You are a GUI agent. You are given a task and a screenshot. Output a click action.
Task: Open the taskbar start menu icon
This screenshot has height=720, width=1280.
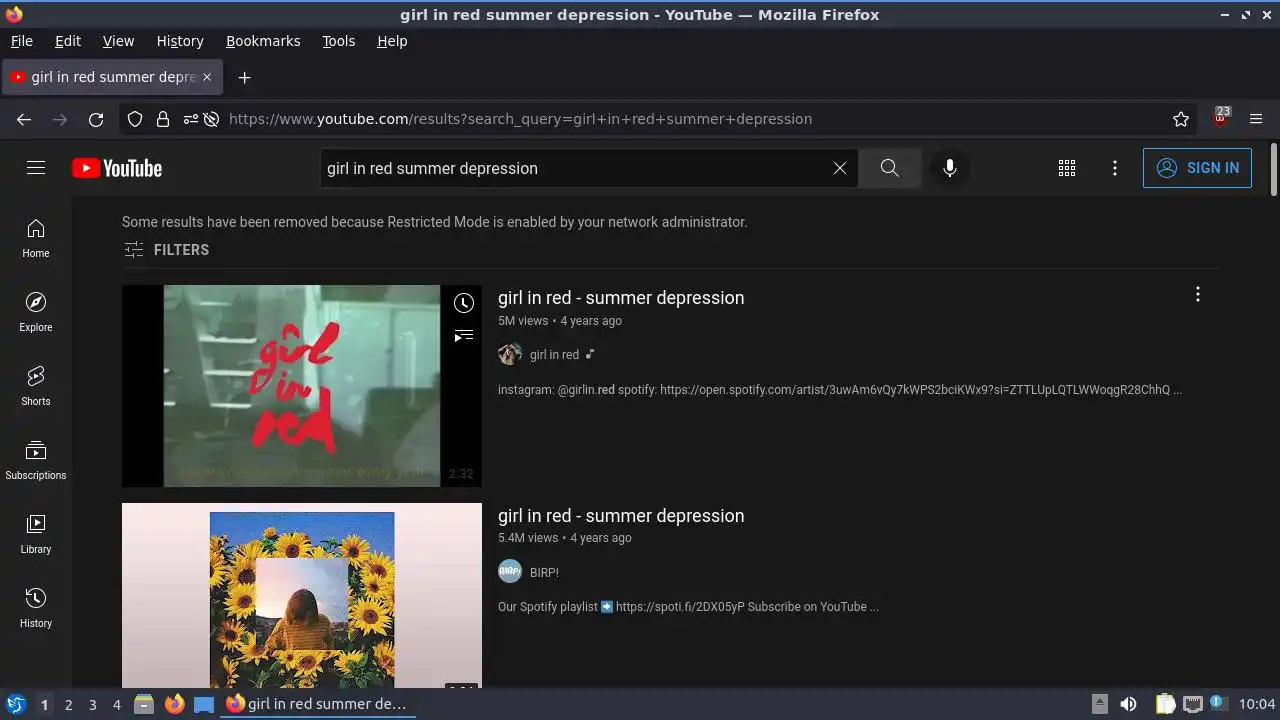[16, 704]
